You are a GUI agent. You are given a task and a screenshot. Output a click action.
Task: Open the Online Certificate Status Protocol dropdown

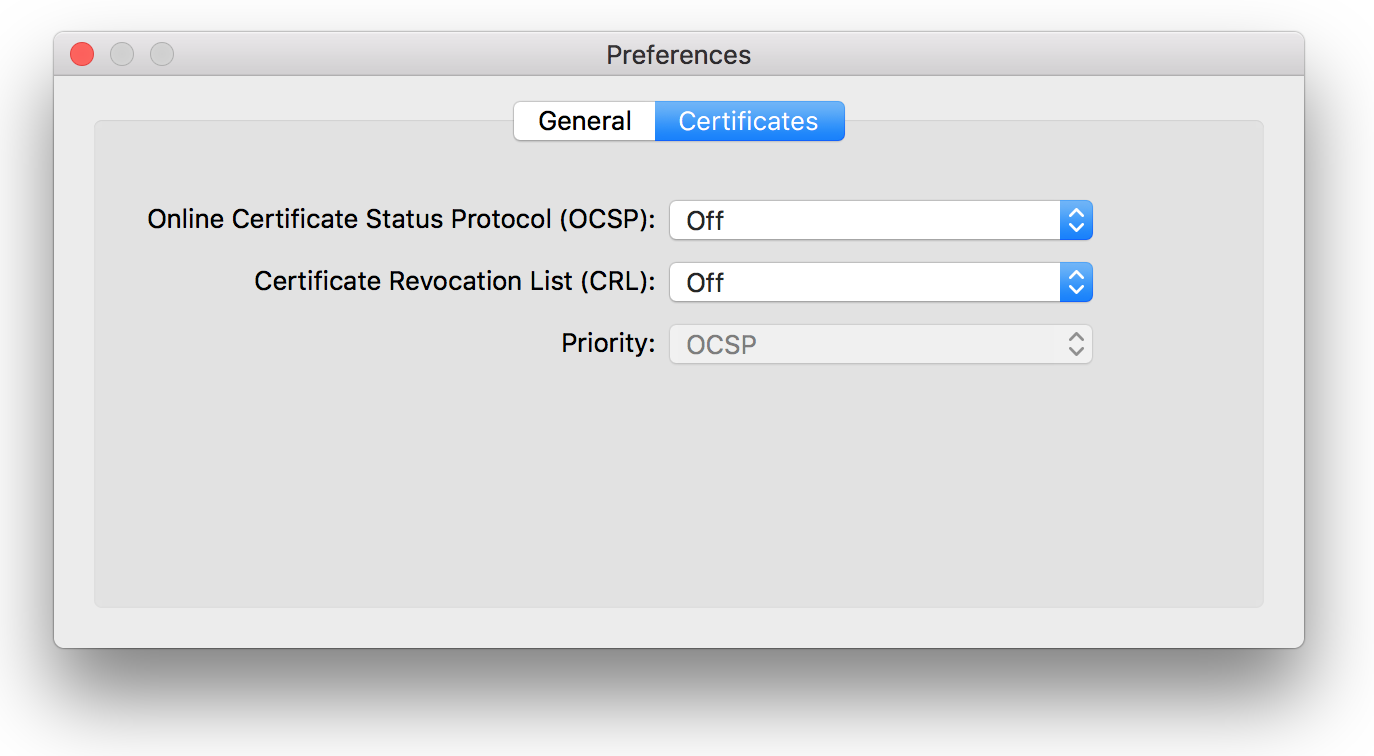tap(865, 220)
